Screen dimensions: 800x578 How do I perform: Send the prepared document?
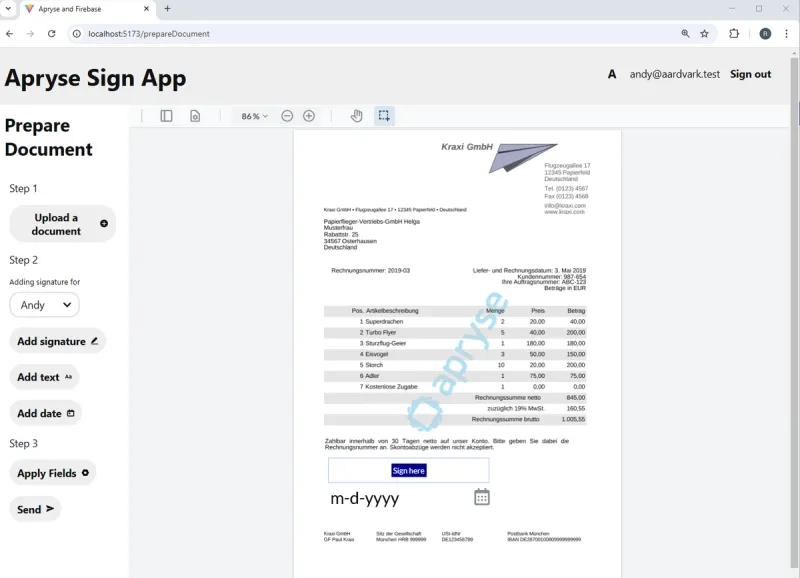[35, 509]
